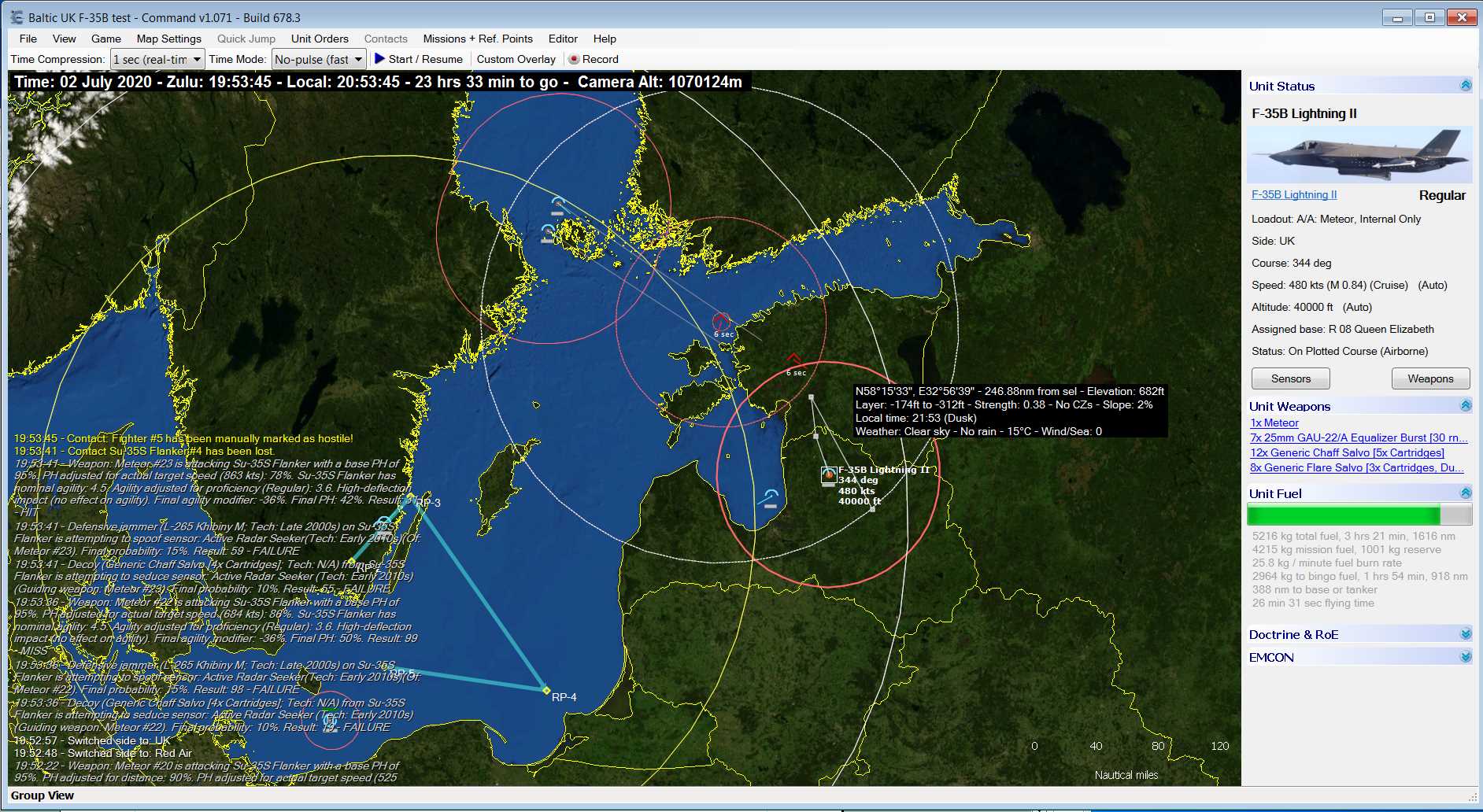The image size is (1483, 812).
Task: Expand the Doctrine & RoE section
Action: tap(1466, 634)
